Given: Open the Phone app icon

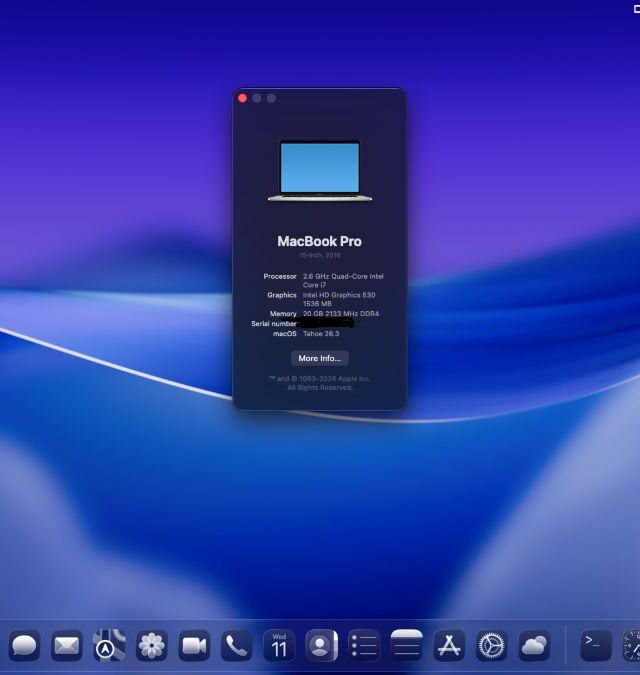Looking at the screenshot, I should point(236,646).
